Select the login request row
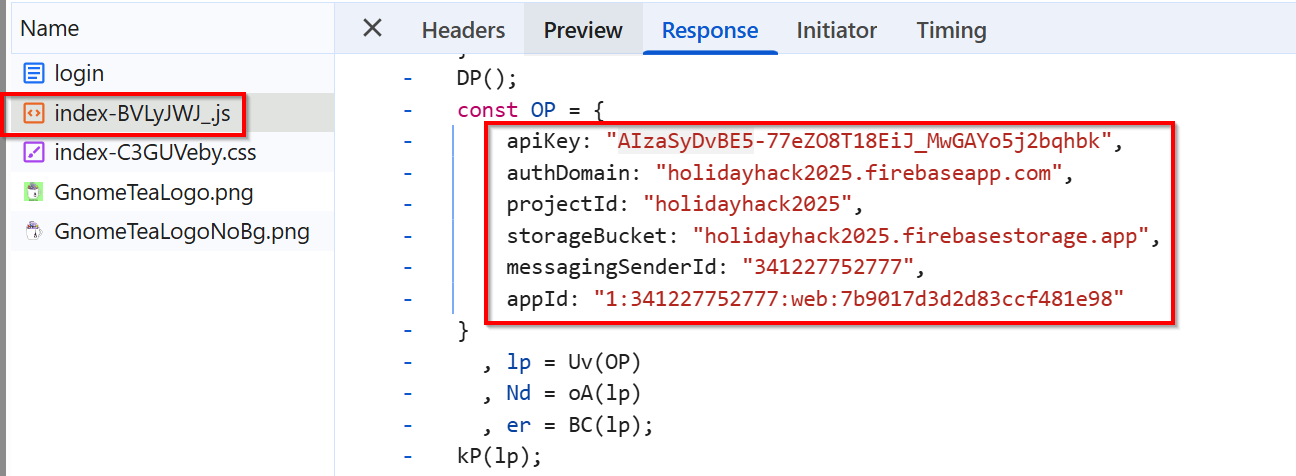The image size is (1296, 476). click(79, 74)
